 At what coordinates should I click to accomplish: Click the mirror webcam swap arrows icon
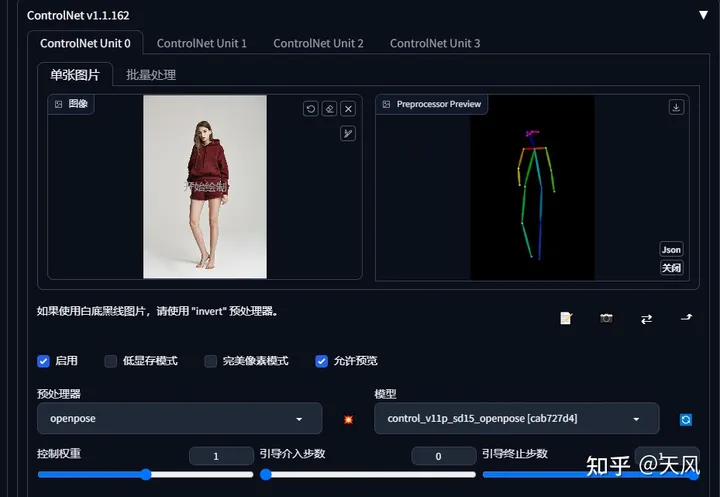pos(646,318)
